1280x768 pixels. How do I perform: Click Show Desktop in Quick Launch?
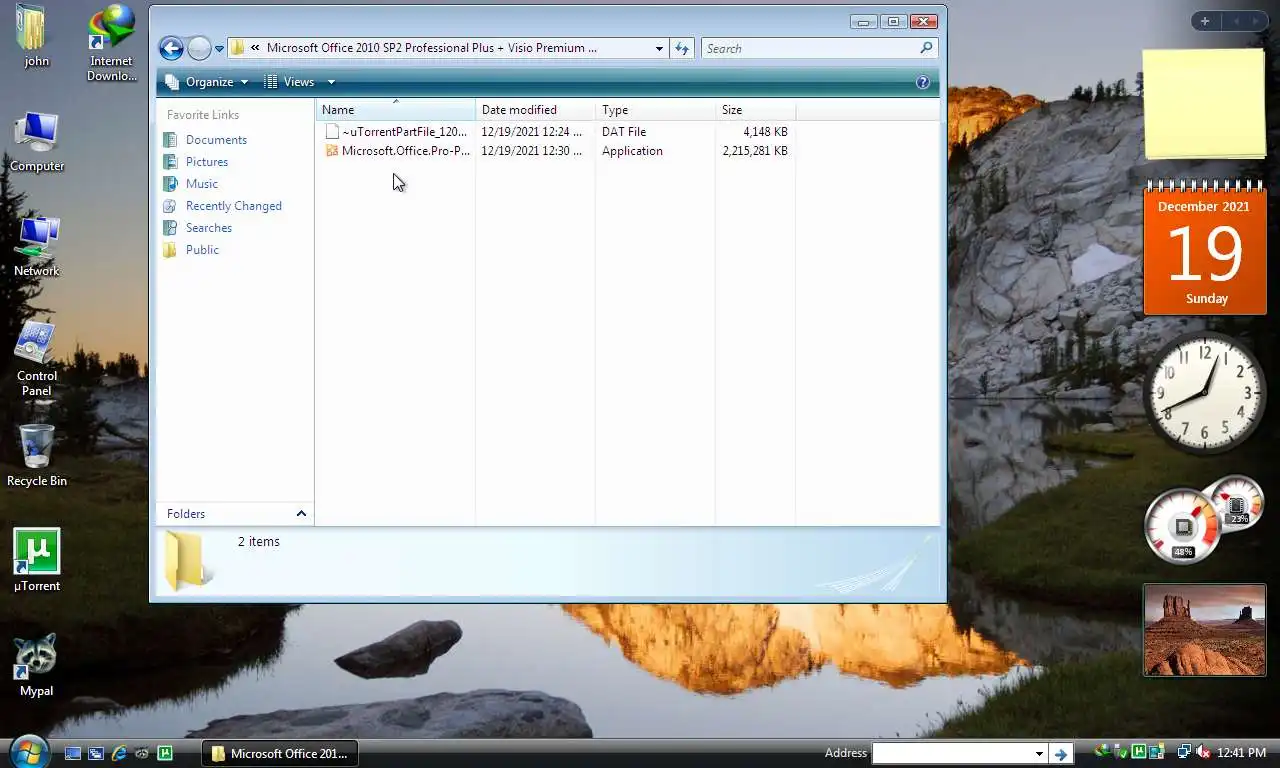coord(73,753)
